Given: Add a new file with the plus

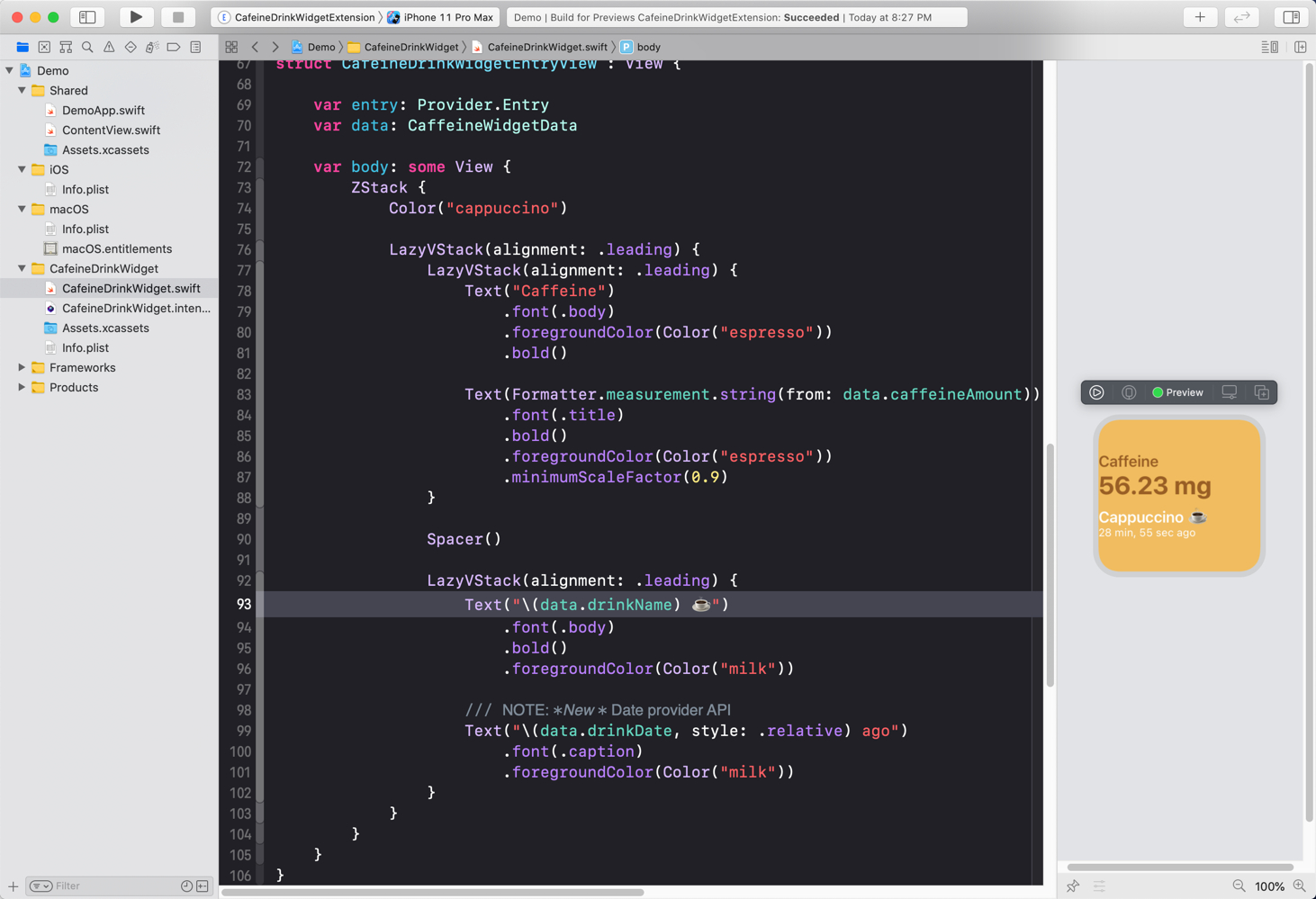Looking at the screenshot, I should click(x=13, y=886).
